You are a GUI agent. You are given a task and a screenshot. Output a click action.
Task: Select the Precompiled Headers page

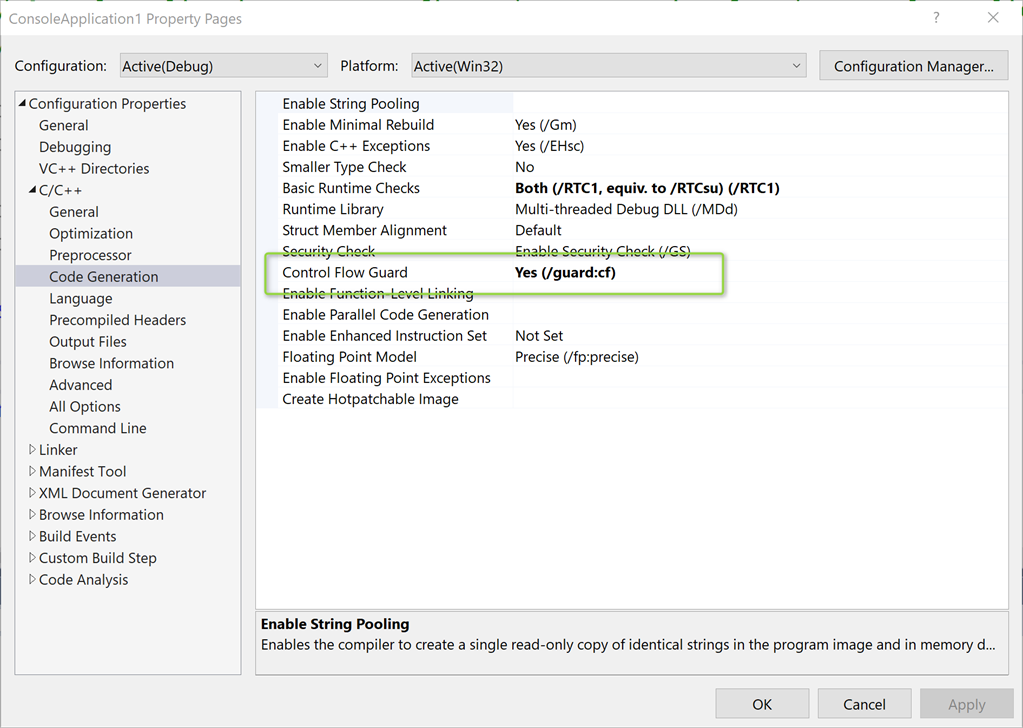pyautogui.click(x=117, y=319)
